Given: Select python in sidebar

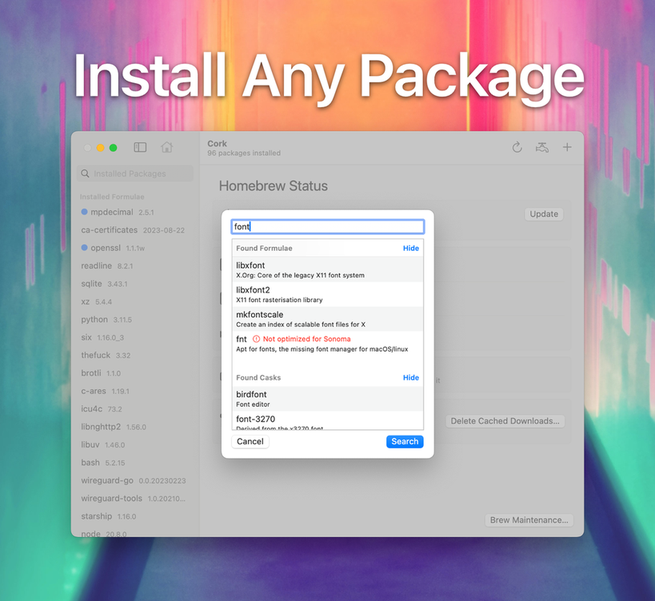Looking at the screenshot, I should tap(135, 320).
